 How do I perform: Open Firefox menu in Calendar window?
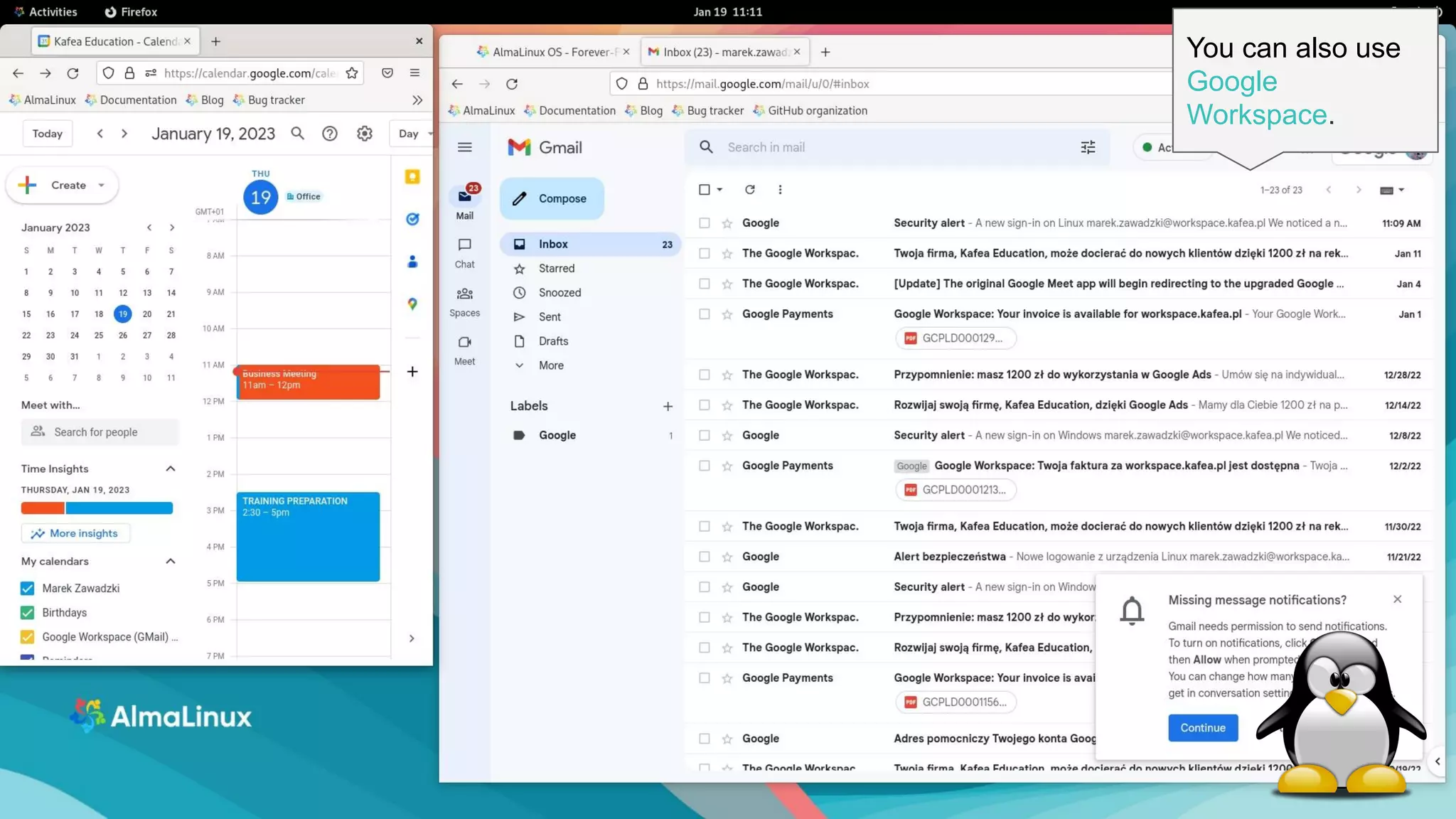coord(414,73)
